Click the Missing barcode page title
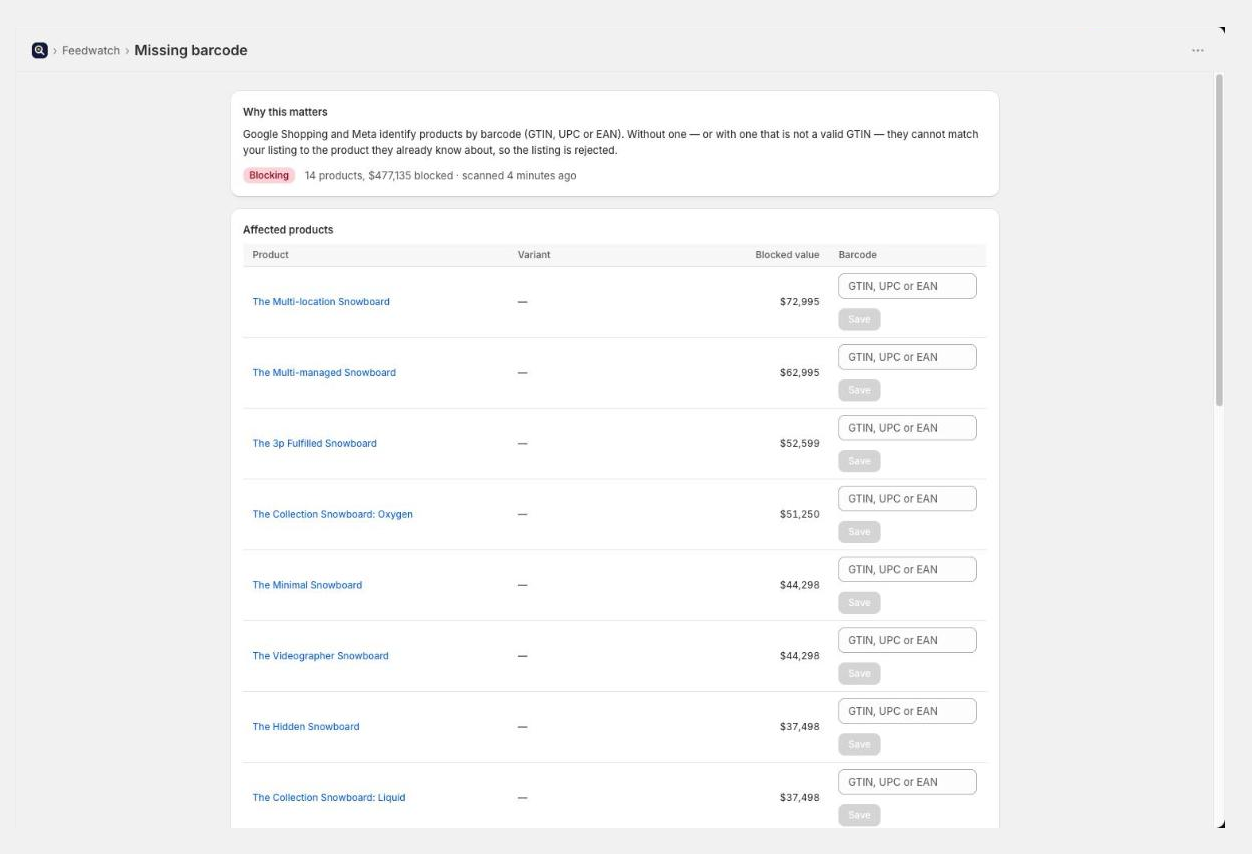The width and height of the screenshot is (1252, 854). coord(191,50)
